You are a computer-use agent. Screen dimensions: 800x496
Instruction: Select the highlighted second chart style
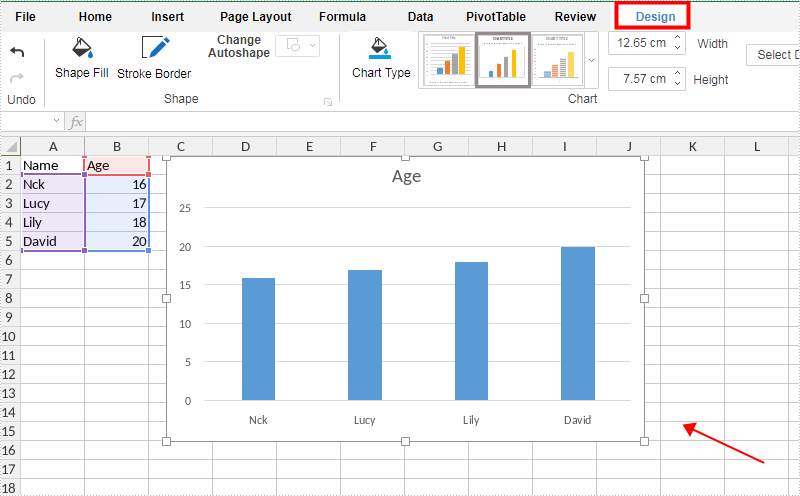[503, 60]
